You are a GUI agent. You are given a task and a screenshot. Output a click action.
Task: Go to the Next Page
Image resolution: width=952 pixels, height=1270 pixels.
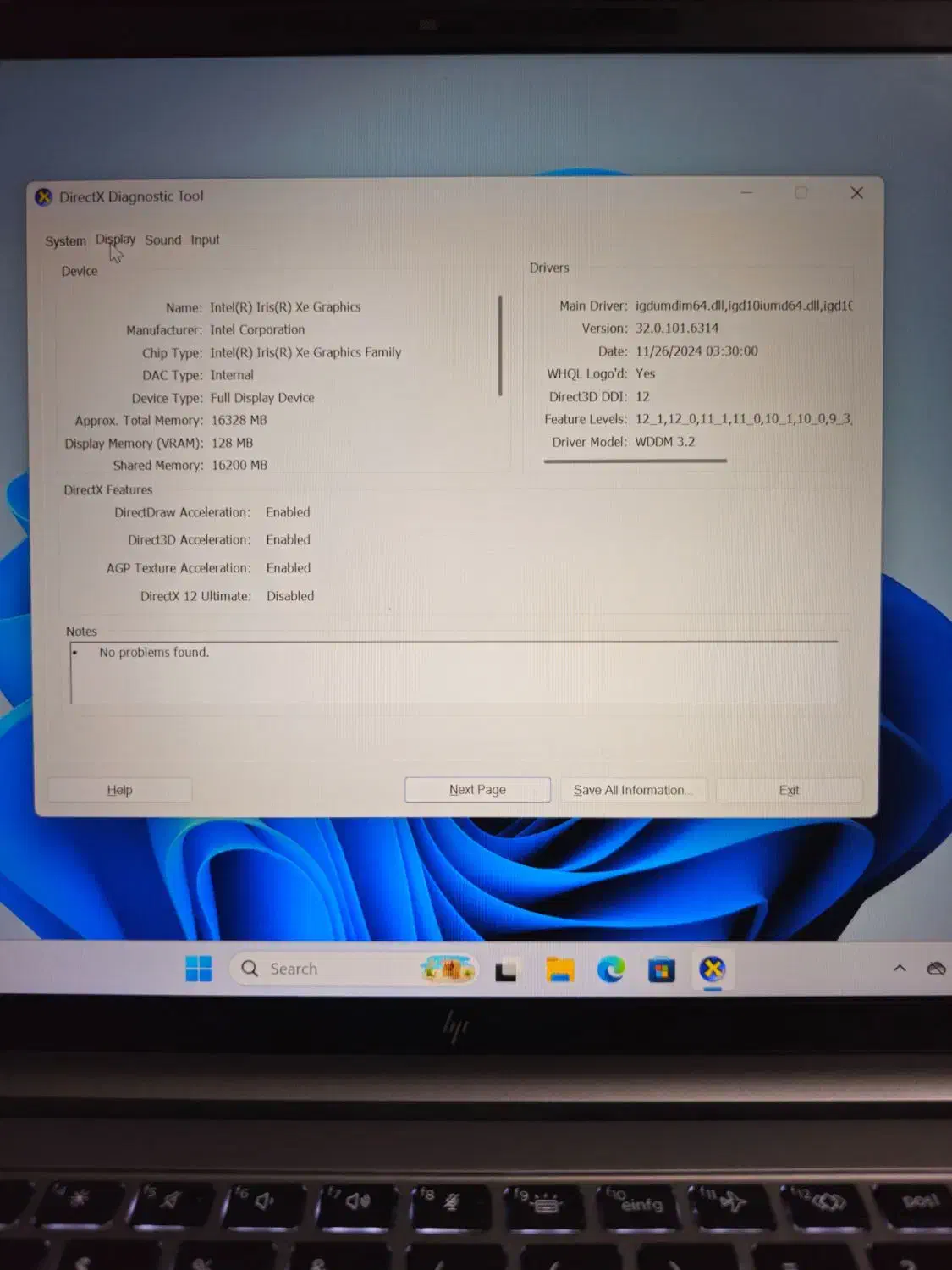(x=477, y=790)
